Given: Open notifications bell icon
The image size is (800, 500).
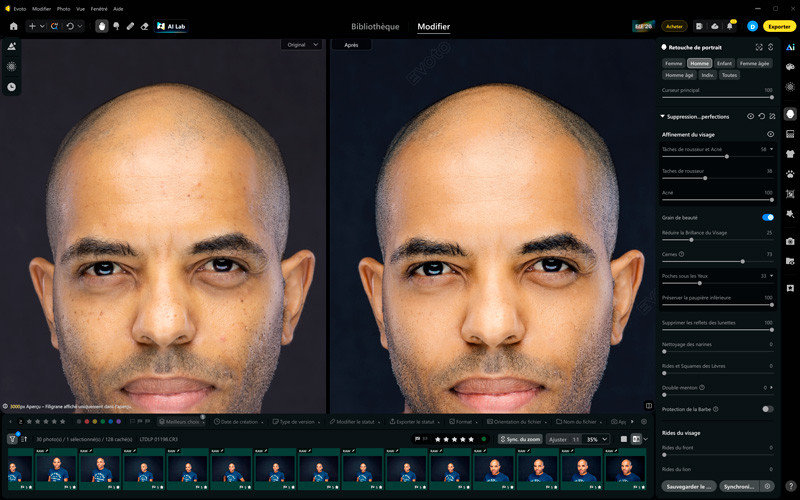Looking at the screenshot, I should pos(730,27).
